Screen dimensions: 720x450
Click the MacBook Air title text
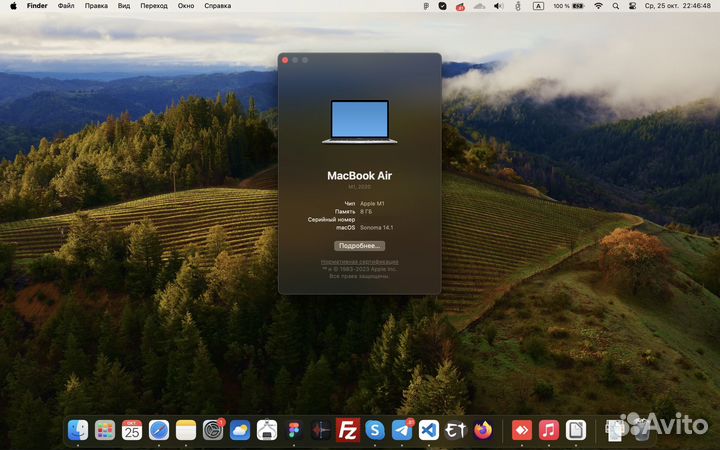(360, 175)
